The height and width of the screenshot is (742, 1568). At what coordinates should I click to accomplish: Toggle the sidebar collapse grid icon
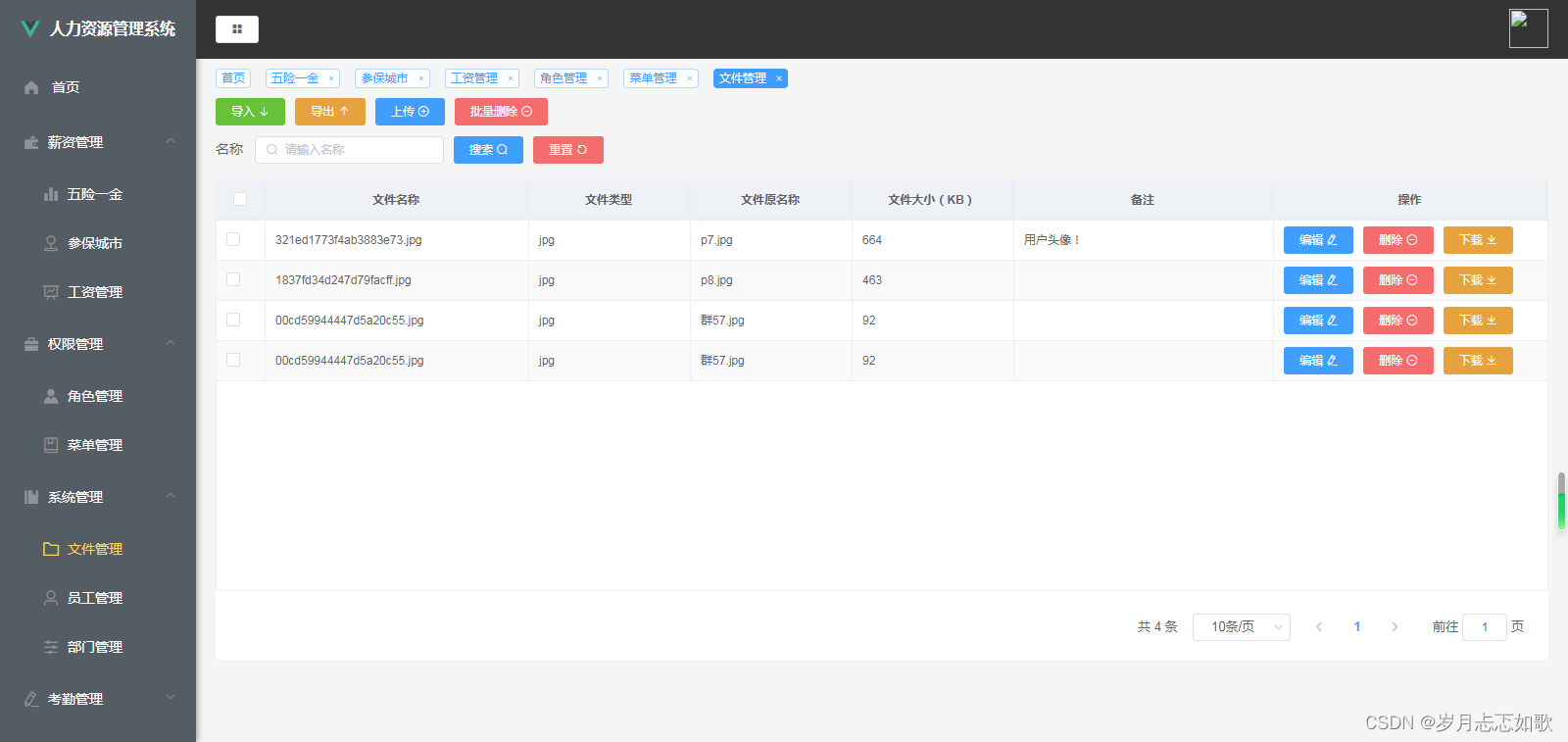[237, 29]
